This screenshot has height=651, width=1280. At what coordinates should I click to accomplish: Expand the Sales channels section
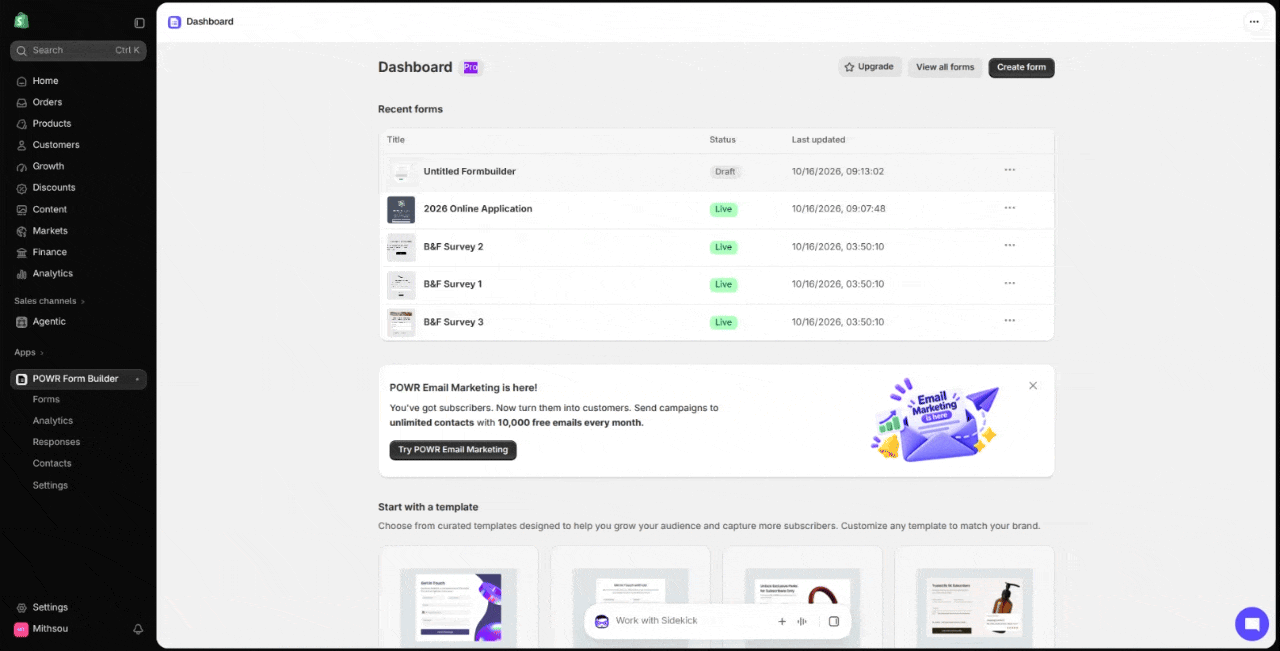[x=50, y=301]
